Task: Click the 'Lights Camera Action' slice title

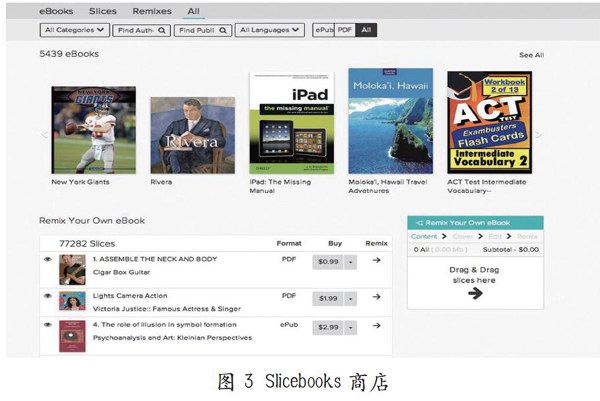Action: [x=130, y=296]
